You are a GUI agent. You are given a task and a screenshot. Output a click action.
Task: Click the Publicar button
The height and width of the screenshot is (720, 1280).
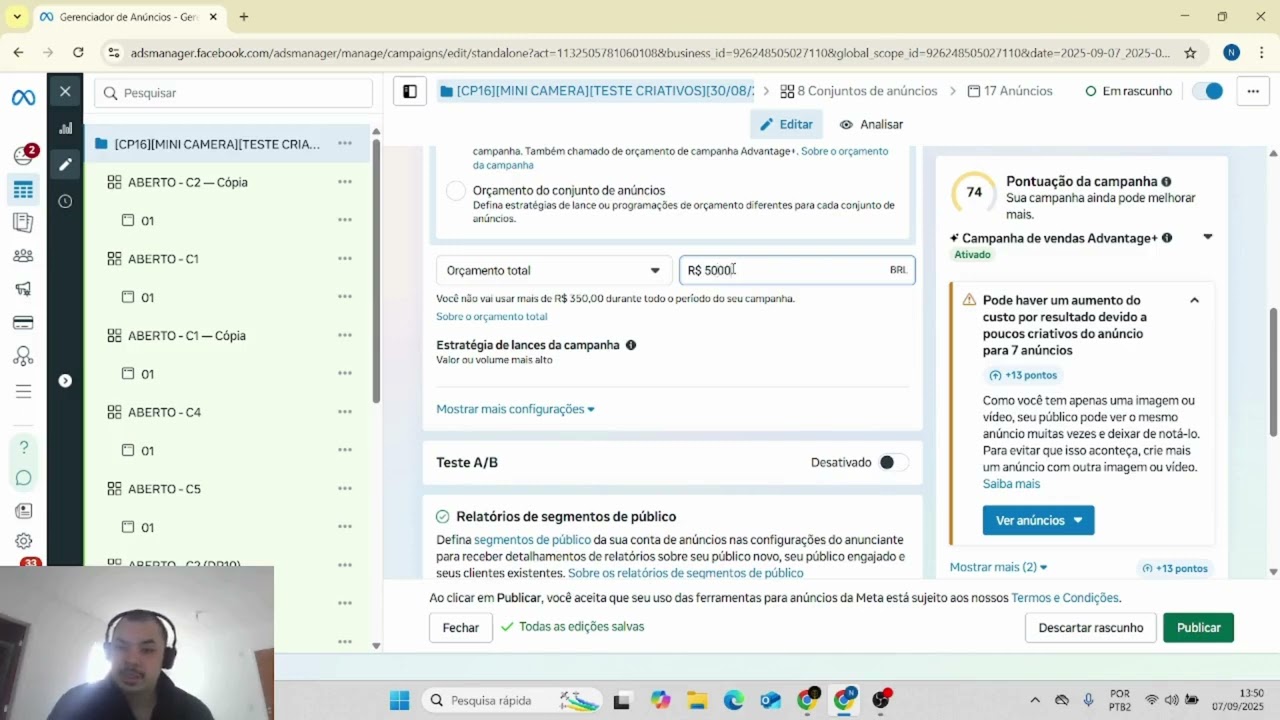(x=1198, y=627)
